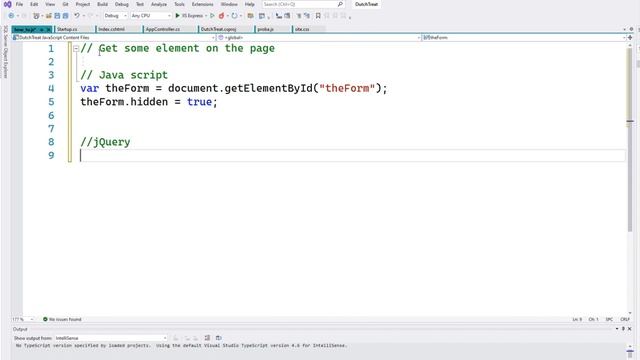
Task: Click the Undo arrow icon
Action: [77, 16]
